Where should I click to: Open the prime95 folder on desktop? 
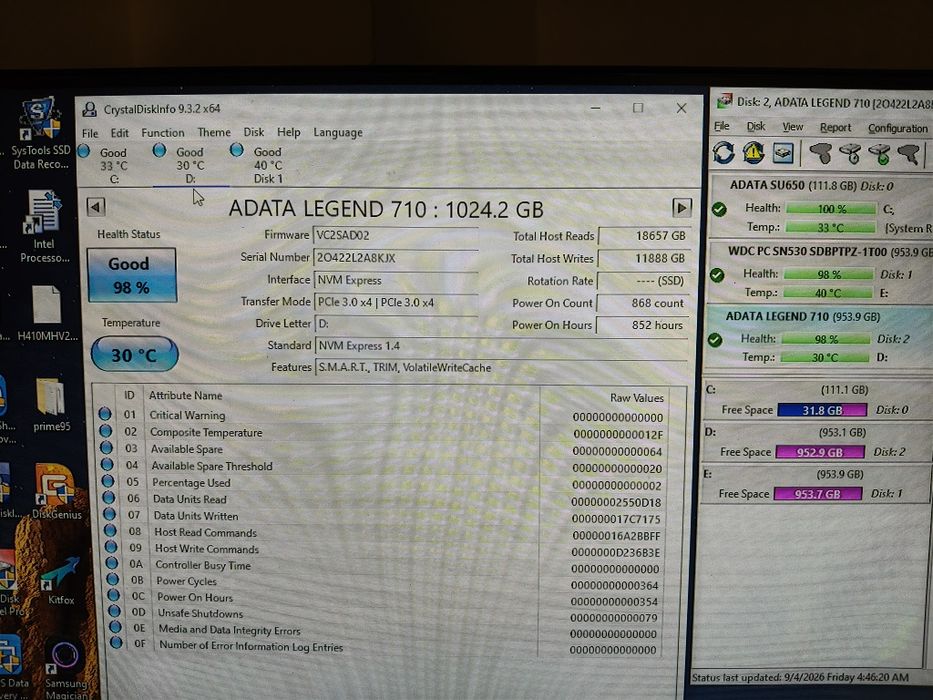coord(51,405)
